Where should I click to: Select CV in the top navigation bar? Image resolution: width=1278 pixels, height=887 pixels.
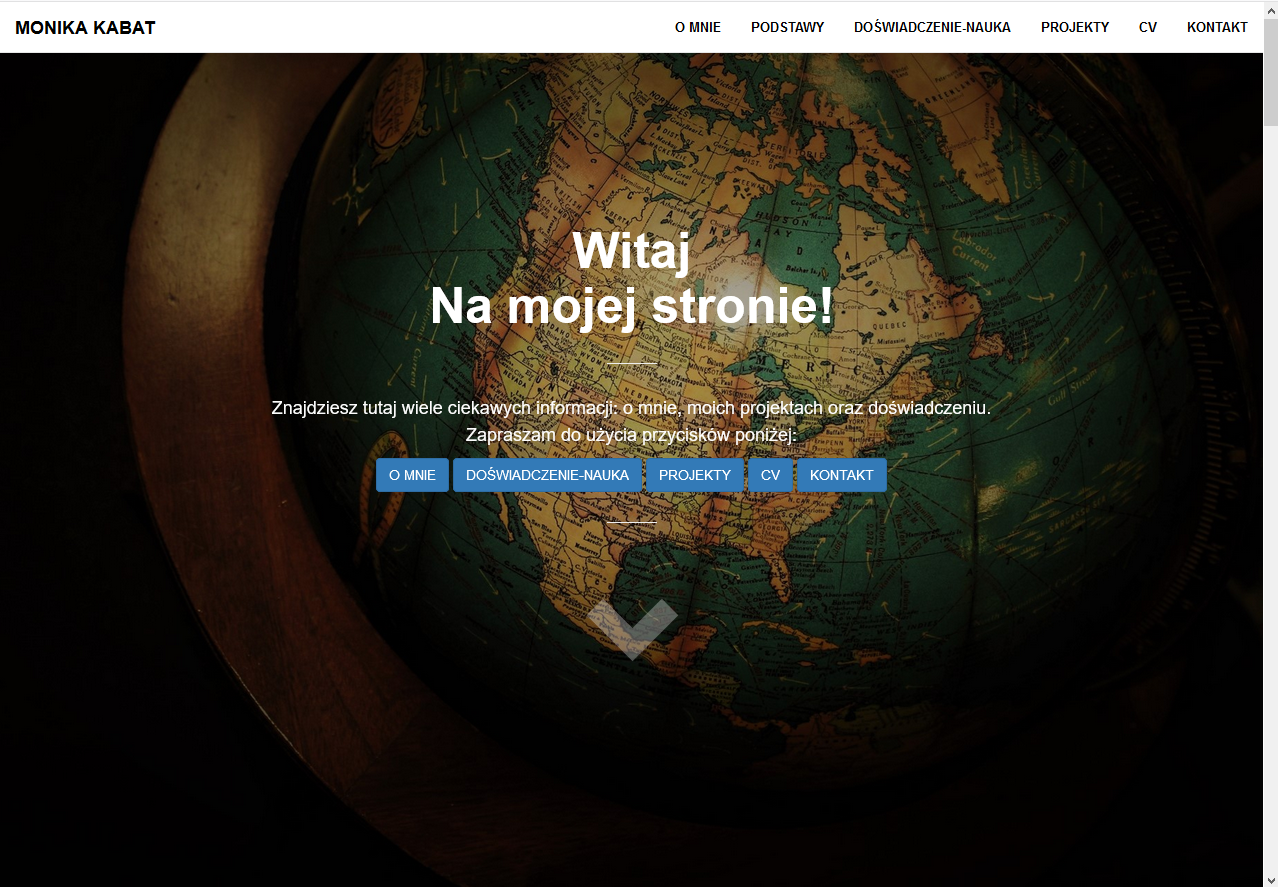pyautogui.click(x=1148, y=27)
